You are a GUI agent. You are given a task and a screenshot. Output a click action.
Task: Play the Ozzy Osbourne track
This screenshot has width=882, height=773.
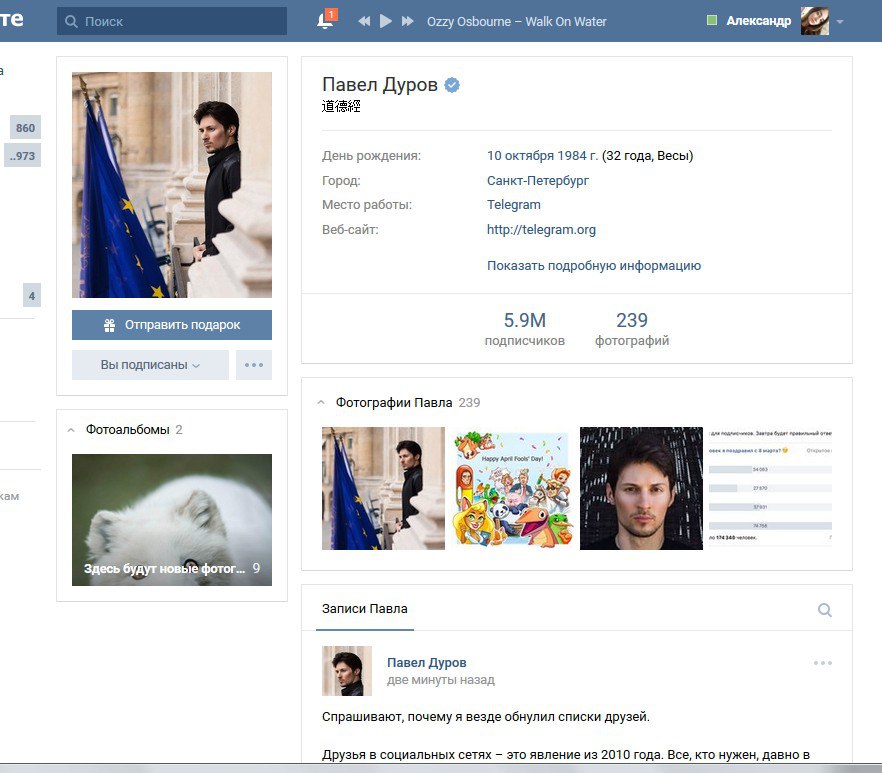386,21
